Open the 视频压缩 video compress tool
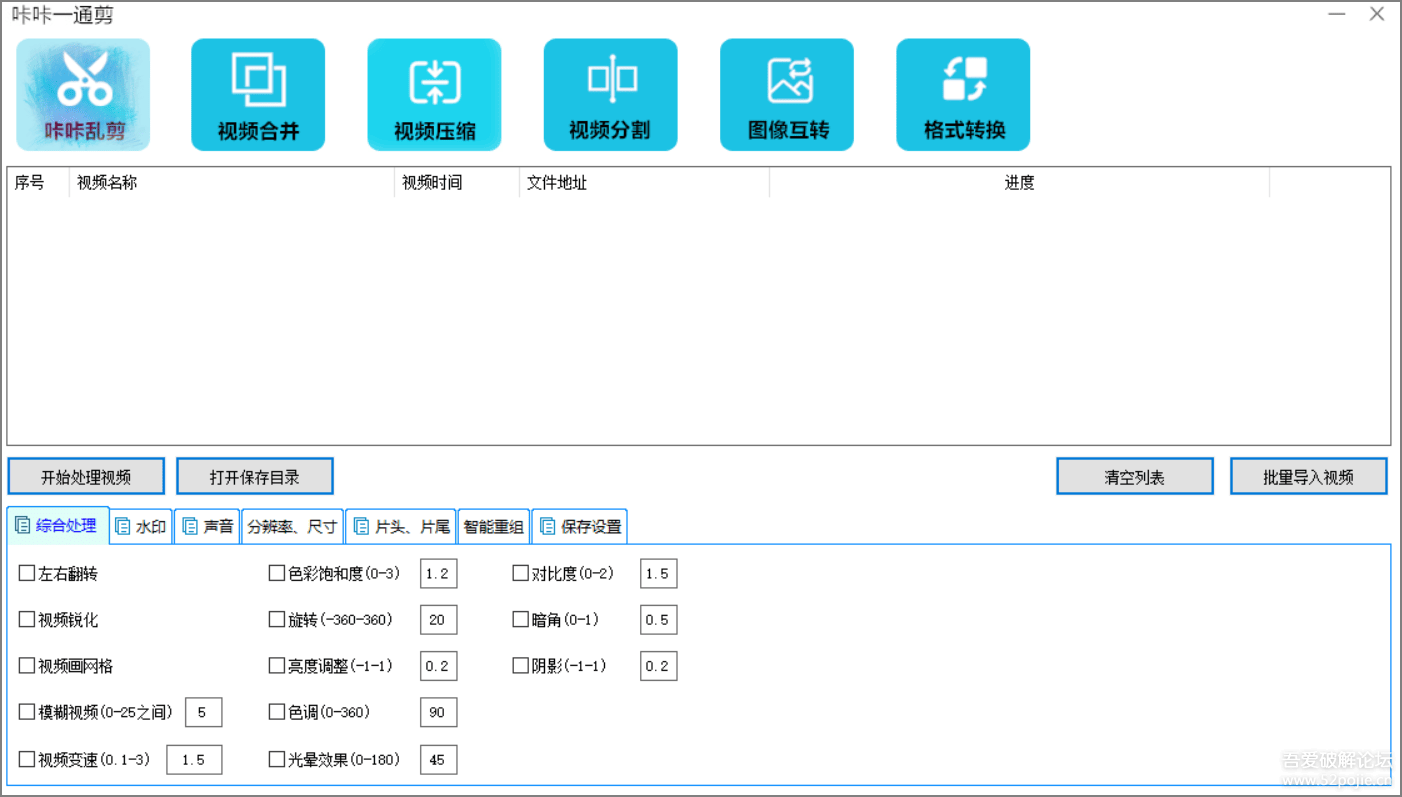1402x797 pixels. point(434,94)
